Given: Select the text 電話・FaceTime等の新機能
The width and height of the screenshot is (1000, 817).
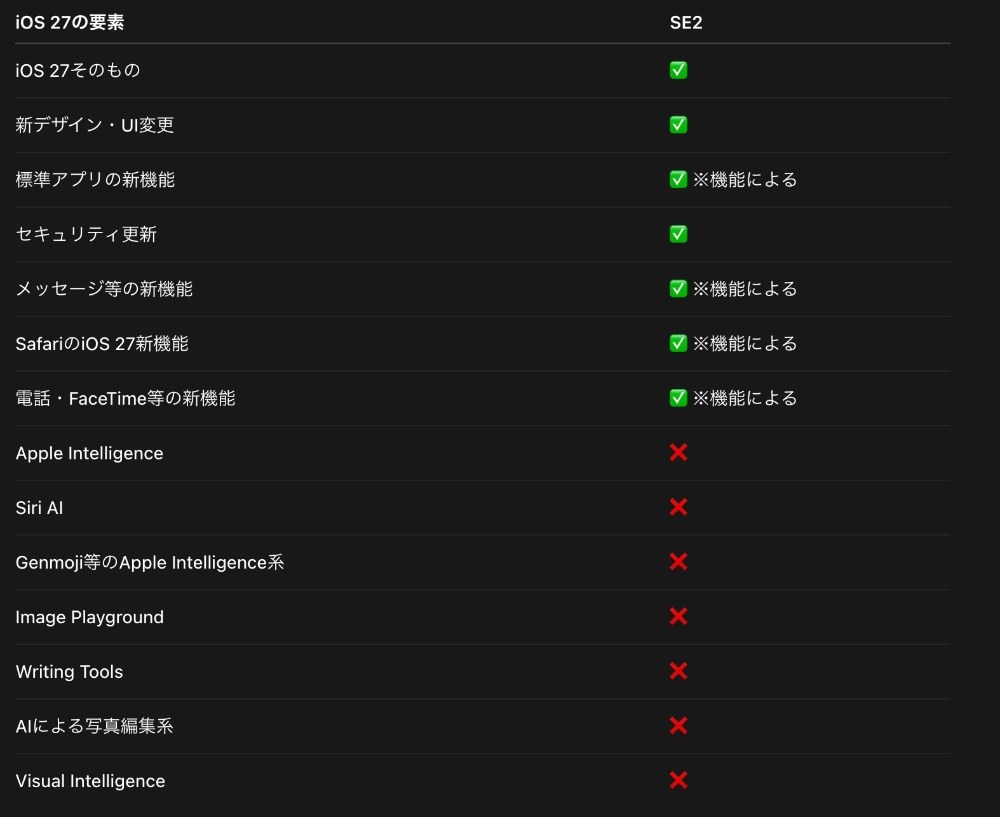Looking at the screenshot, I should pos(126,398).
